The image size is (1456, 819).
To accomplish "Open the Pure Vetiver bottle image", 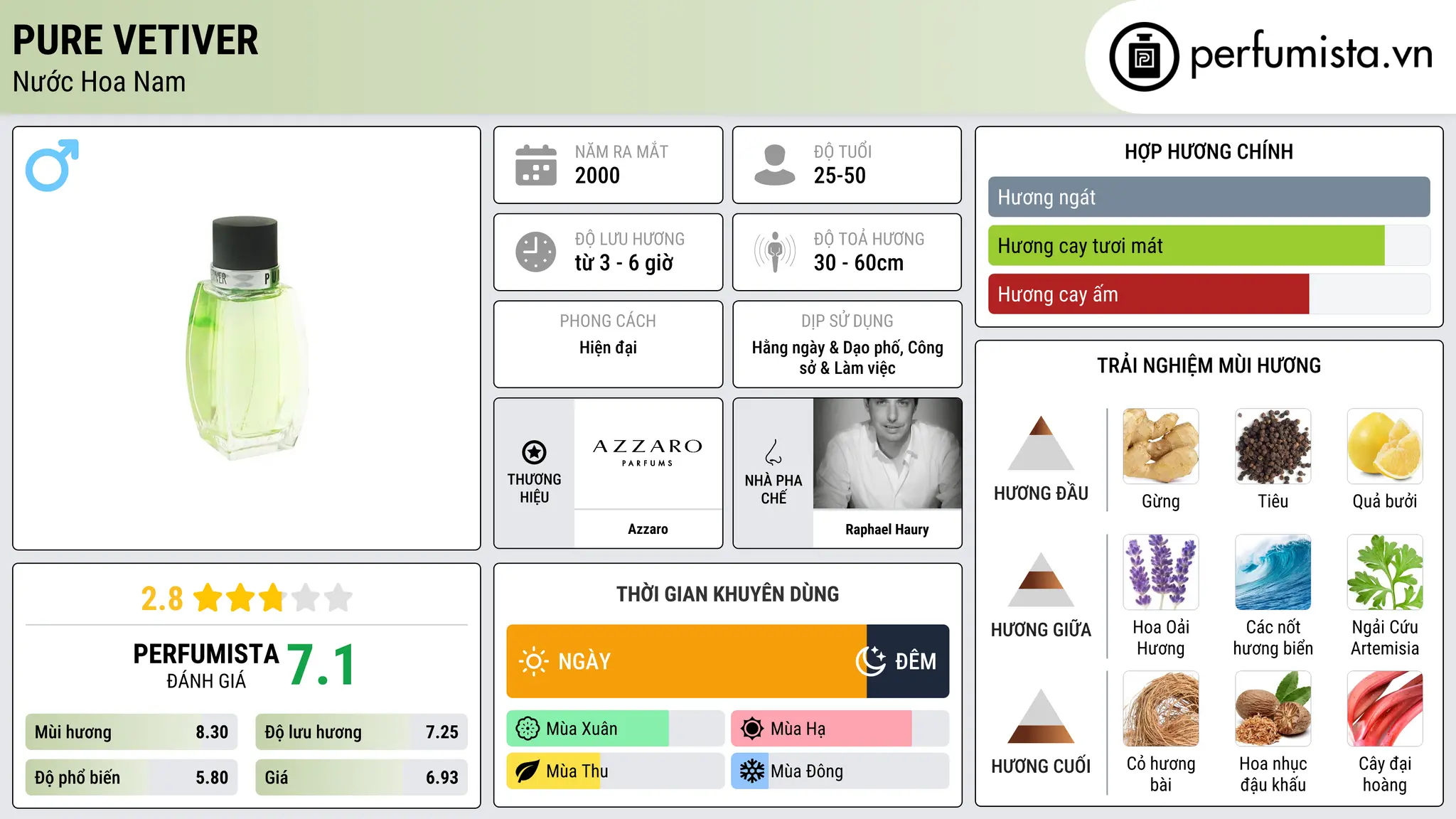I will point(246,338).
